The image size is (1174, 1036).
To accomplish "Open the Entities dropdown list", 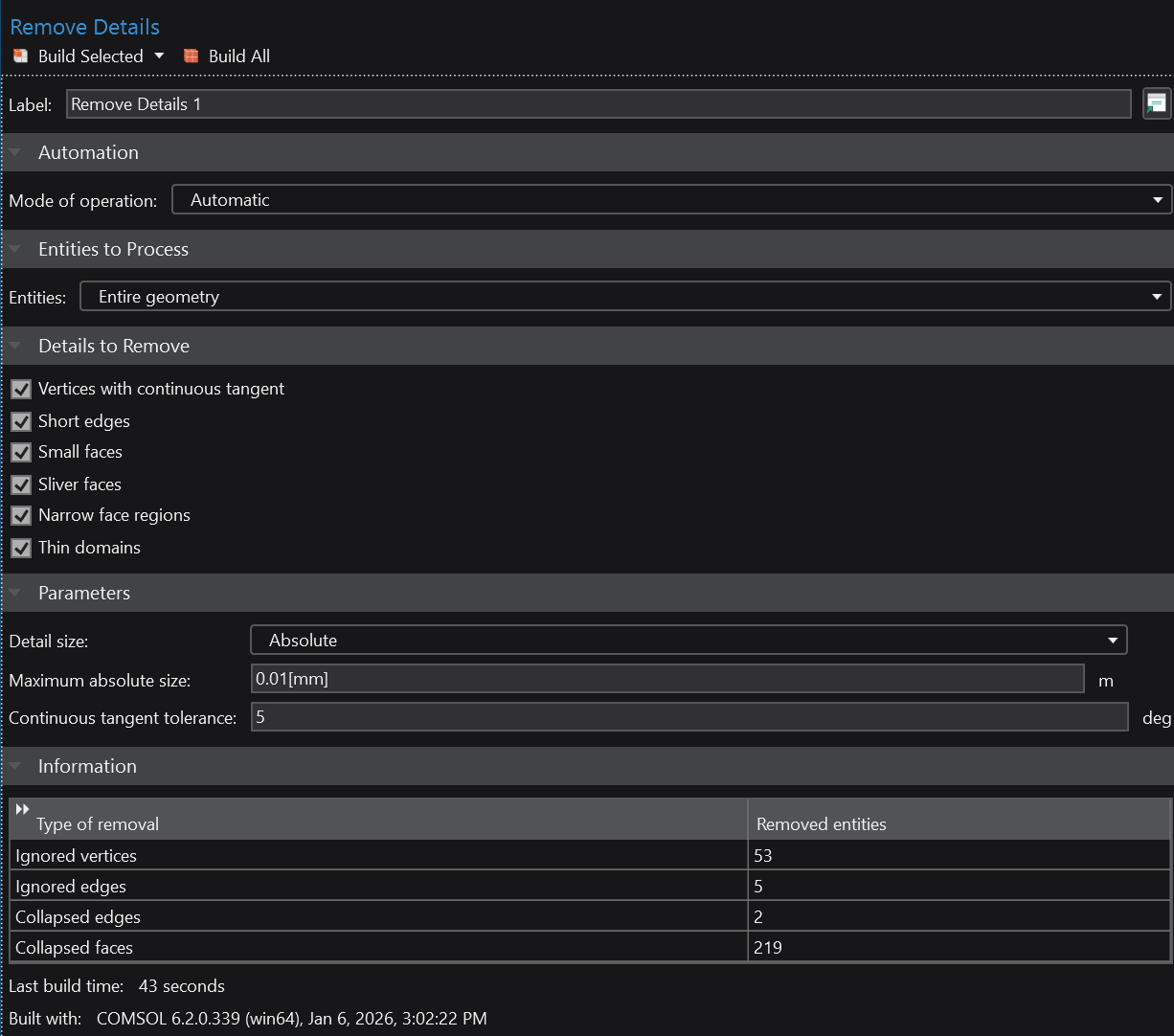I will point(624,297).
